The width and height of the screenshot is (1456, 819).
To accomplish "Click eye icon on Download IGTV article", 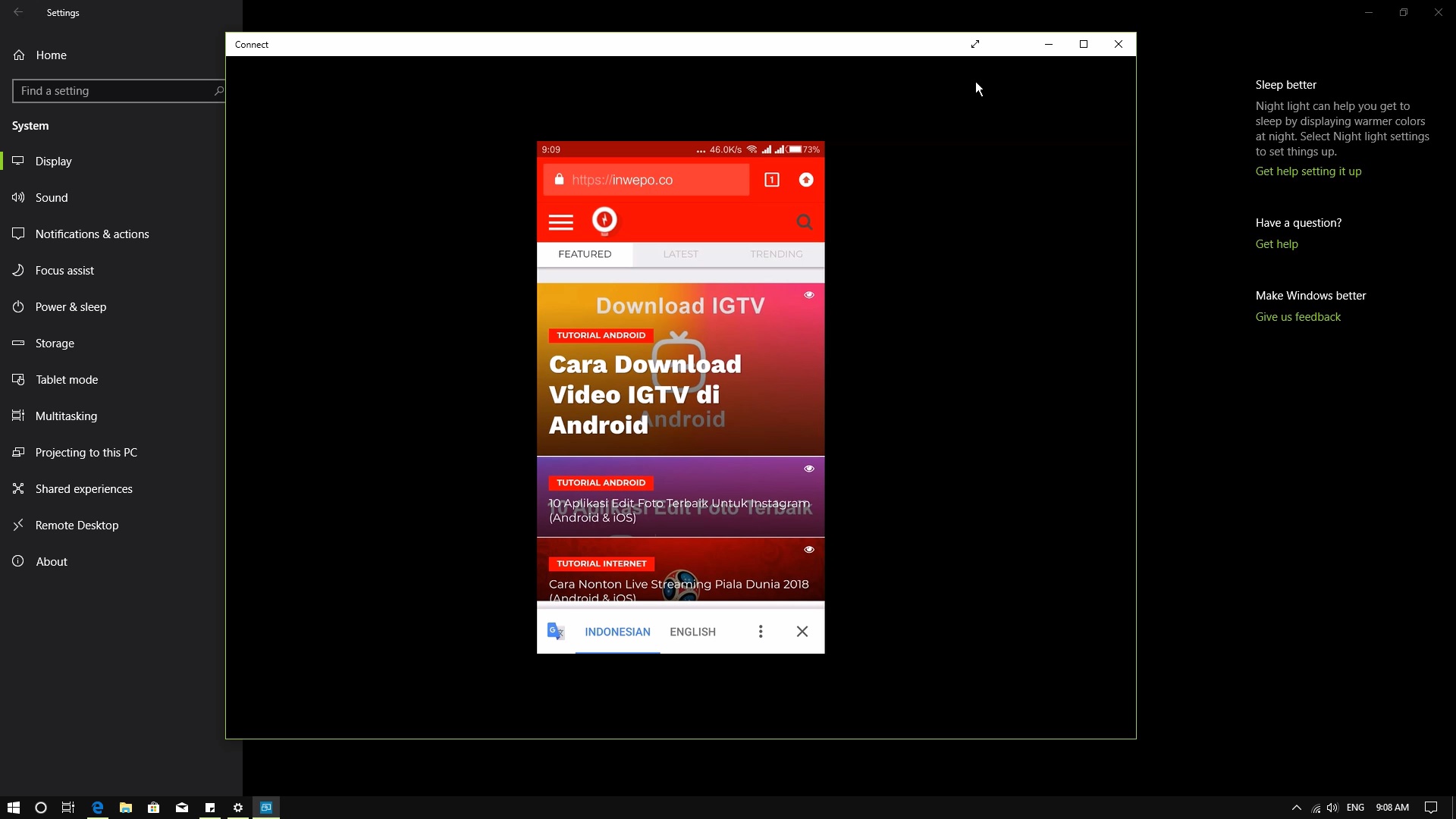I will click(809, 295).
